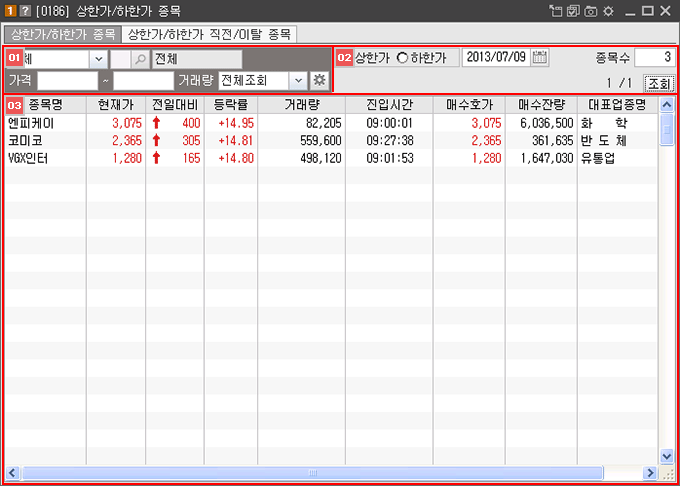The width and height of the screenshot is (680, 486).
Task: Click the window link icon in title bar
Action: 556,11
